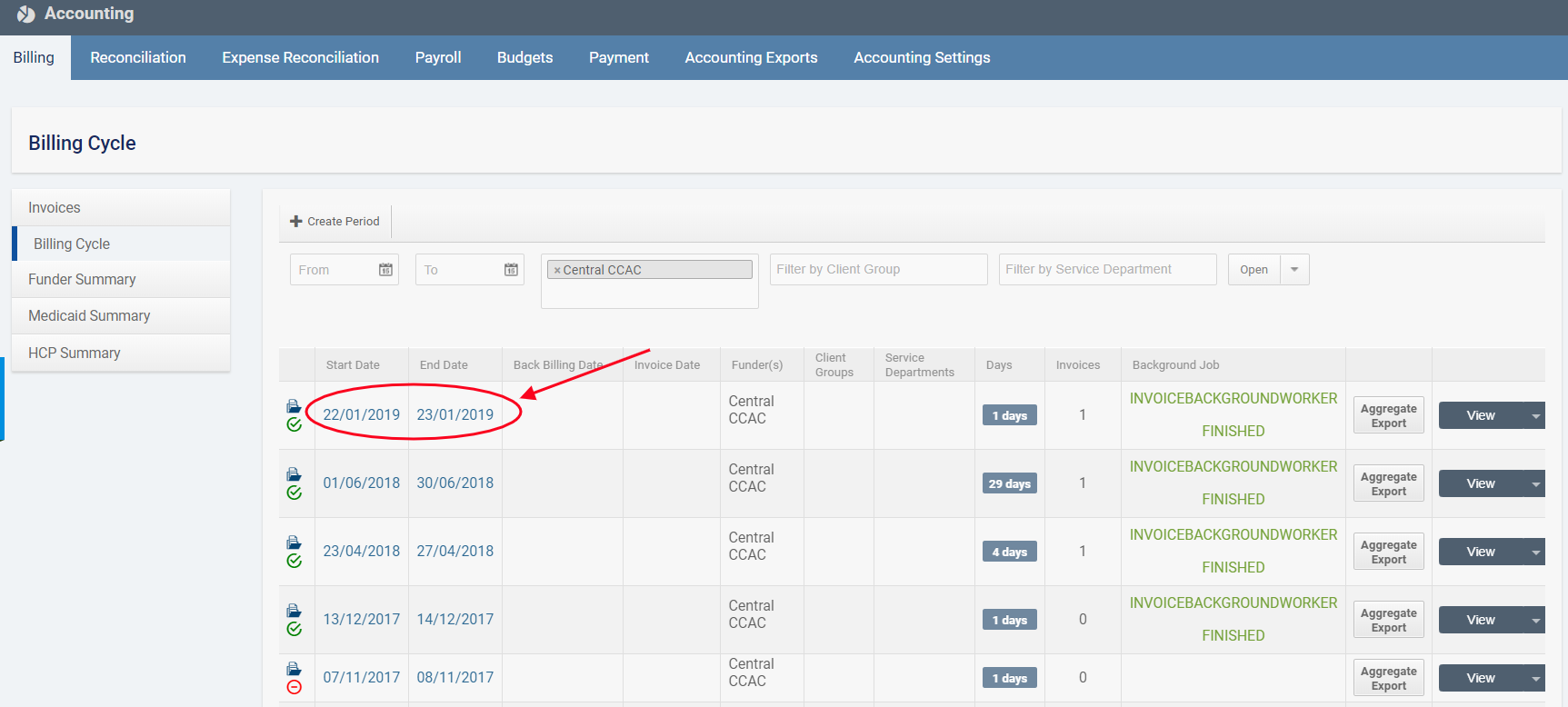Open the To date calendar picker
The height and width of the screenshot is (707, 1568).
pyautogui.click(x=511, y=270)
